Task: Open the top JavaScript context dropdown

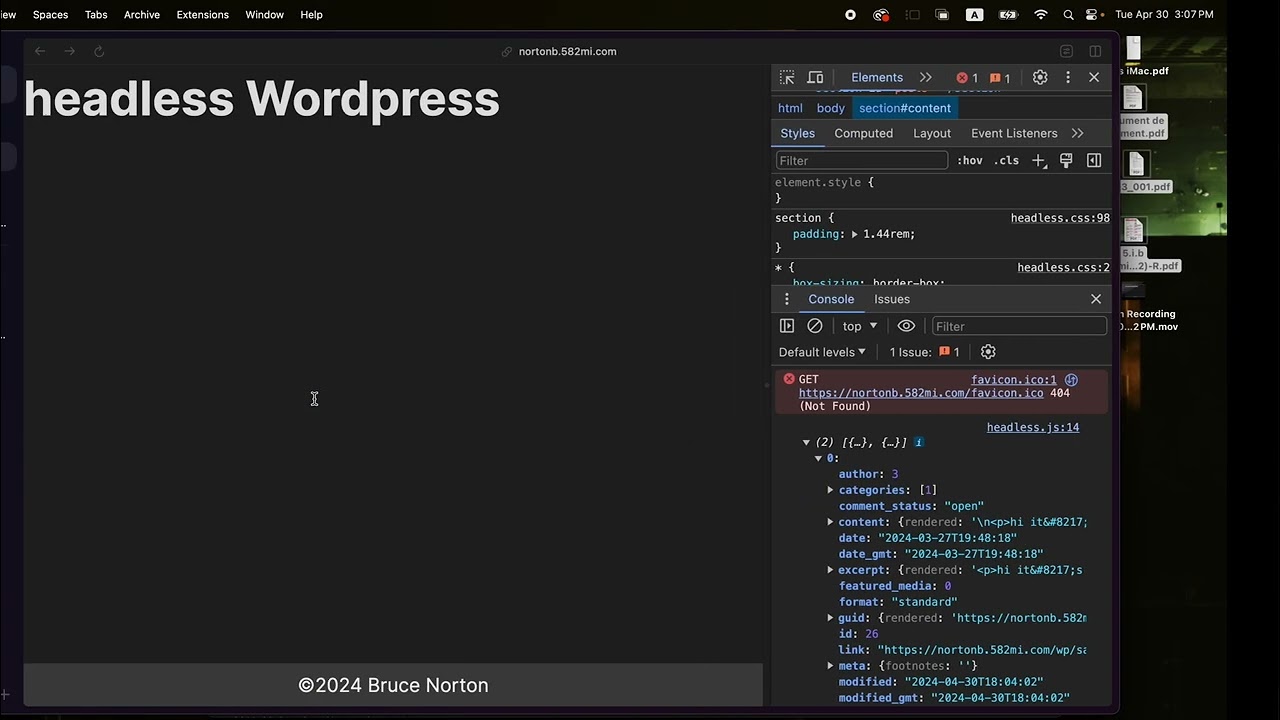Action: click(x=860, y=326)
